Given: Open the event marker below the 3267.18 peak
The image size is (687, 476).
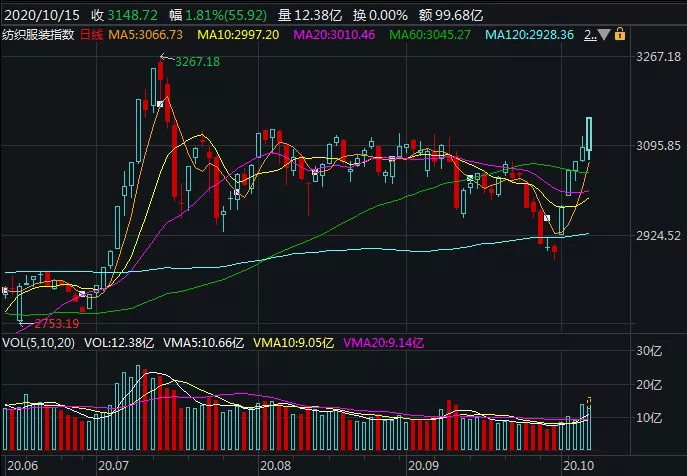Looking at the screenshot, I should point(160,104).
